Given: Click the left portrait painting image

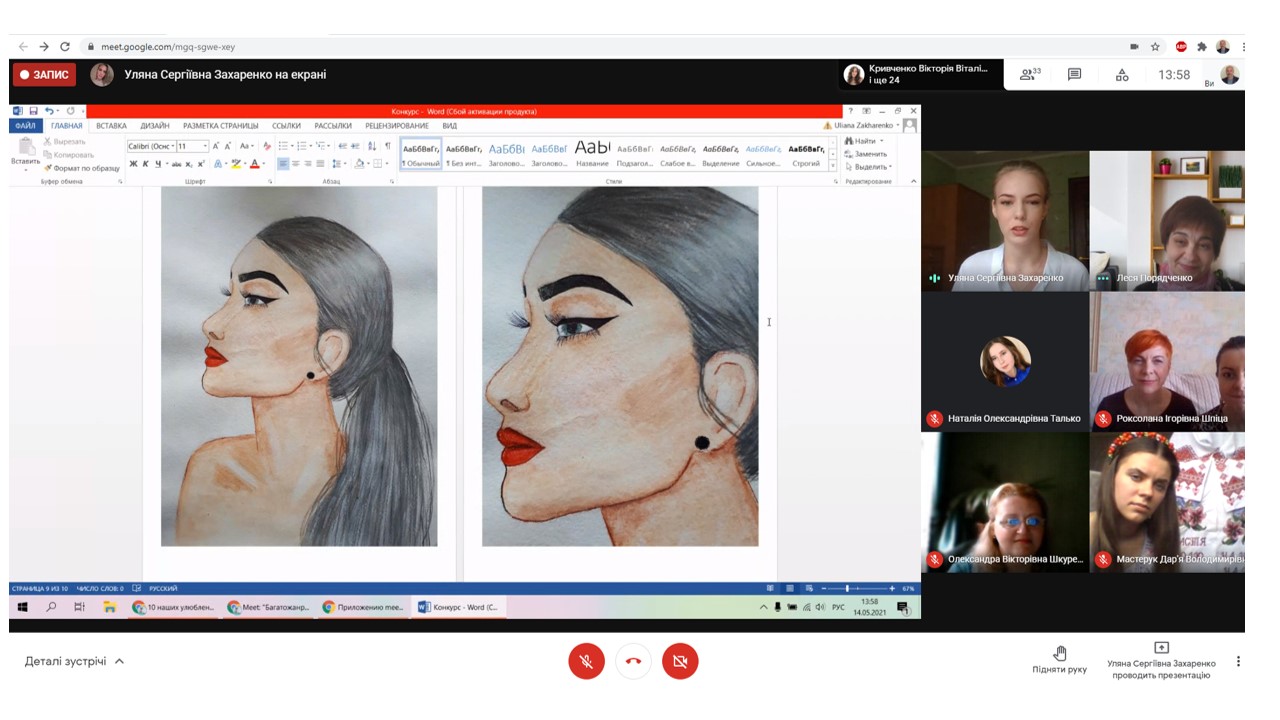Looking at the screenshot, I should pyautogui.click(x=299, y=366).
